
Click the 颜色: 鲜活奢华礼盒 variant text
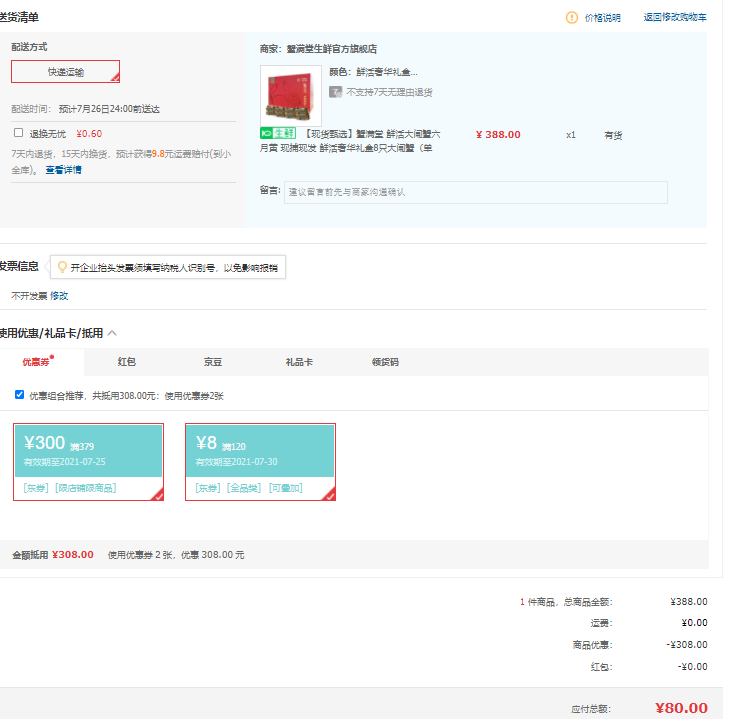coord(373,72)
